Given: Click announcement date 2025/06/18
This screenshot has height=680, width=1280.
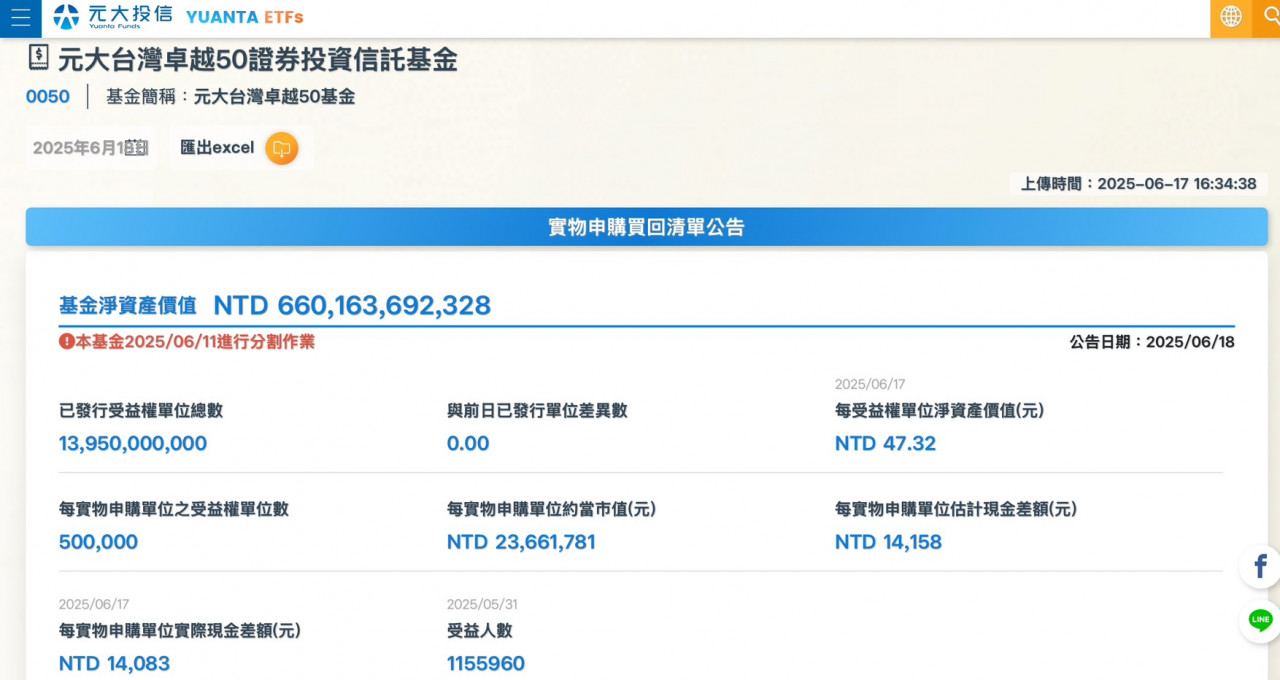Looking at the screenshot, I should tap(1190, 342).
